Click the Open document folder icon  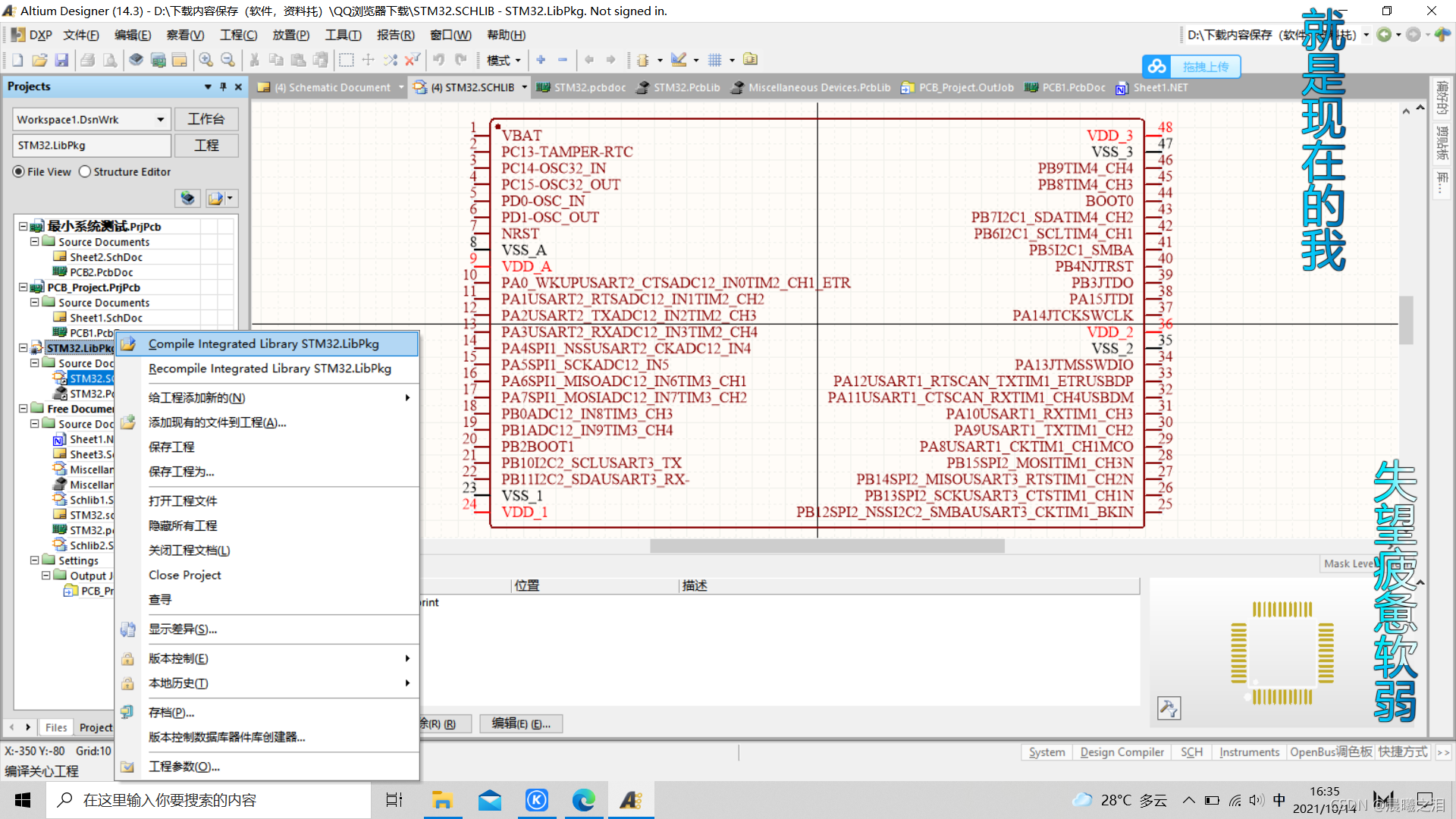[x=39, y=60]
